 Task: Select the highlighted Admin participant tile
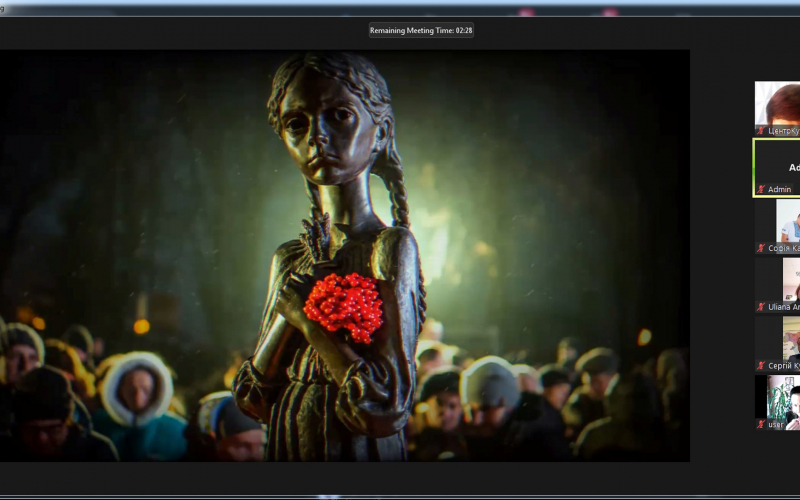tap(777, 168)
